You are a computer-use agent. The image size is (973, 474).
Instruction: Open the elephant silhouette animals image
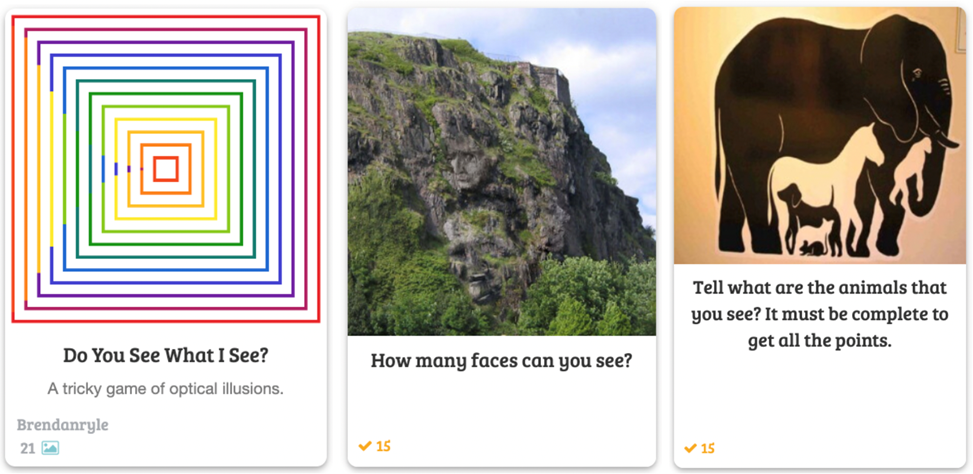click(x=820, y=136)
